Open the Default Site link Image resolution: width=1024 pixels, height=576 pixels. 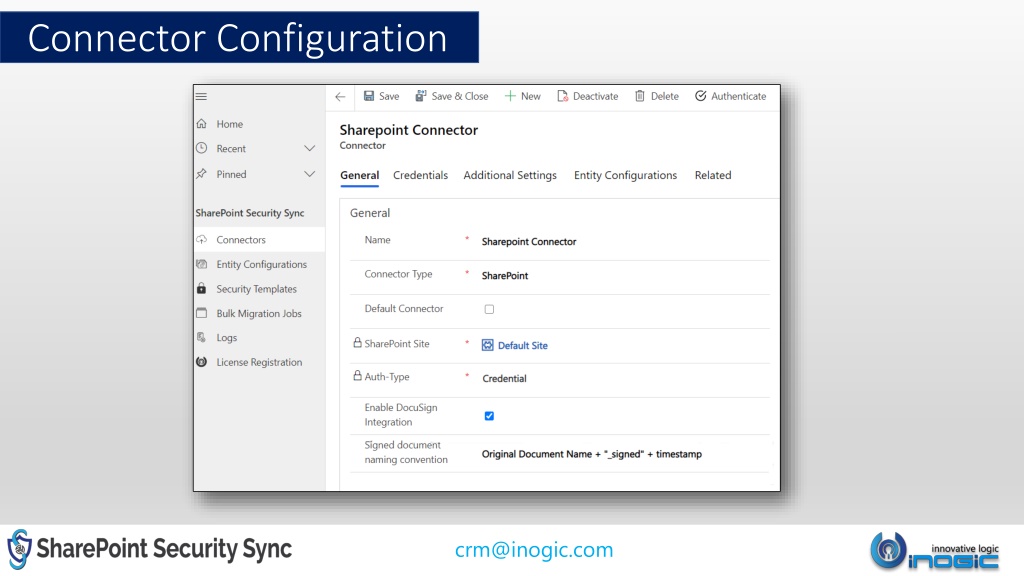click(x=522, y=345)
